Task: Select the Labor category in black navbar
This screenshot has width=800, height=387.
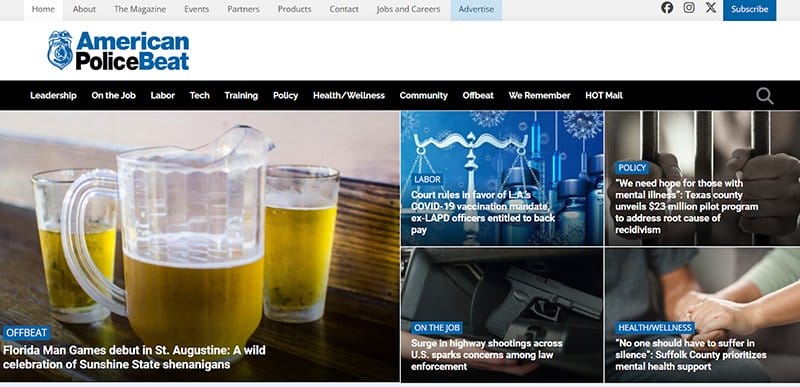Action: point(163,95)
